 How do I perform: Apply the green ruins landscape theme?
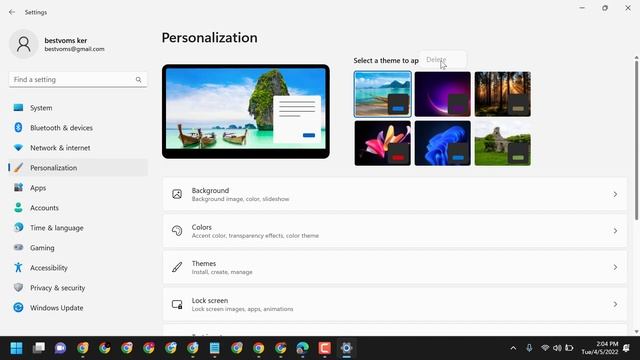(x=502, y=143)
